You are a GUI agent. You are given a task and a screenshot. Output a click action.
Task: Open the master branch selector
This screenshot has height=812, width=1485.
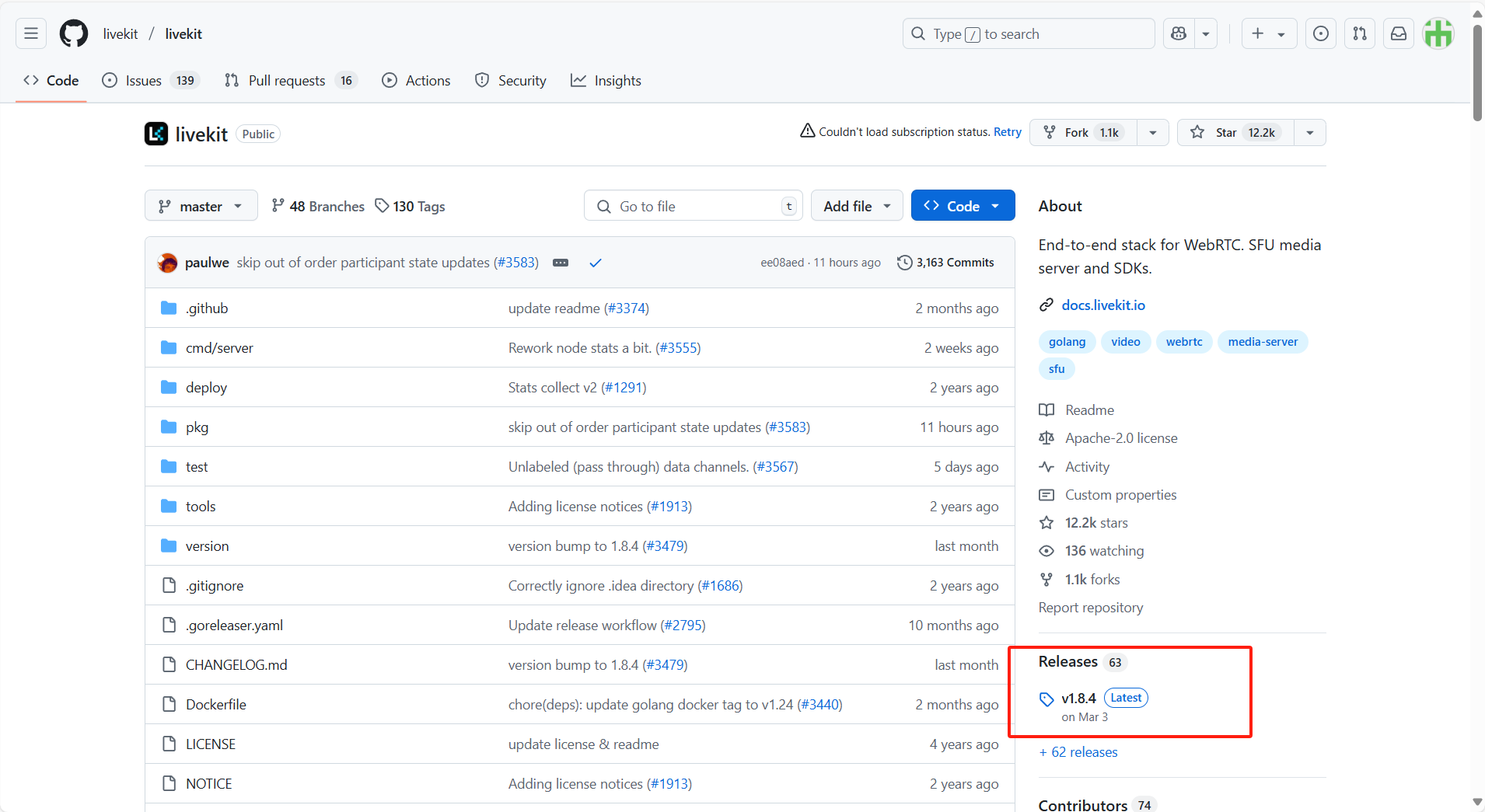point(201,206)
